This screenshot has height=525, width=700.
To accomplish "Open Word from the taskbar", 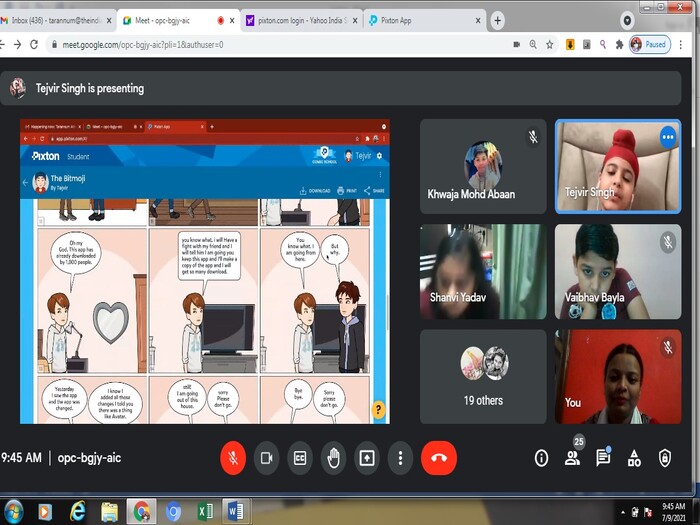I will [x=236, y=512].
